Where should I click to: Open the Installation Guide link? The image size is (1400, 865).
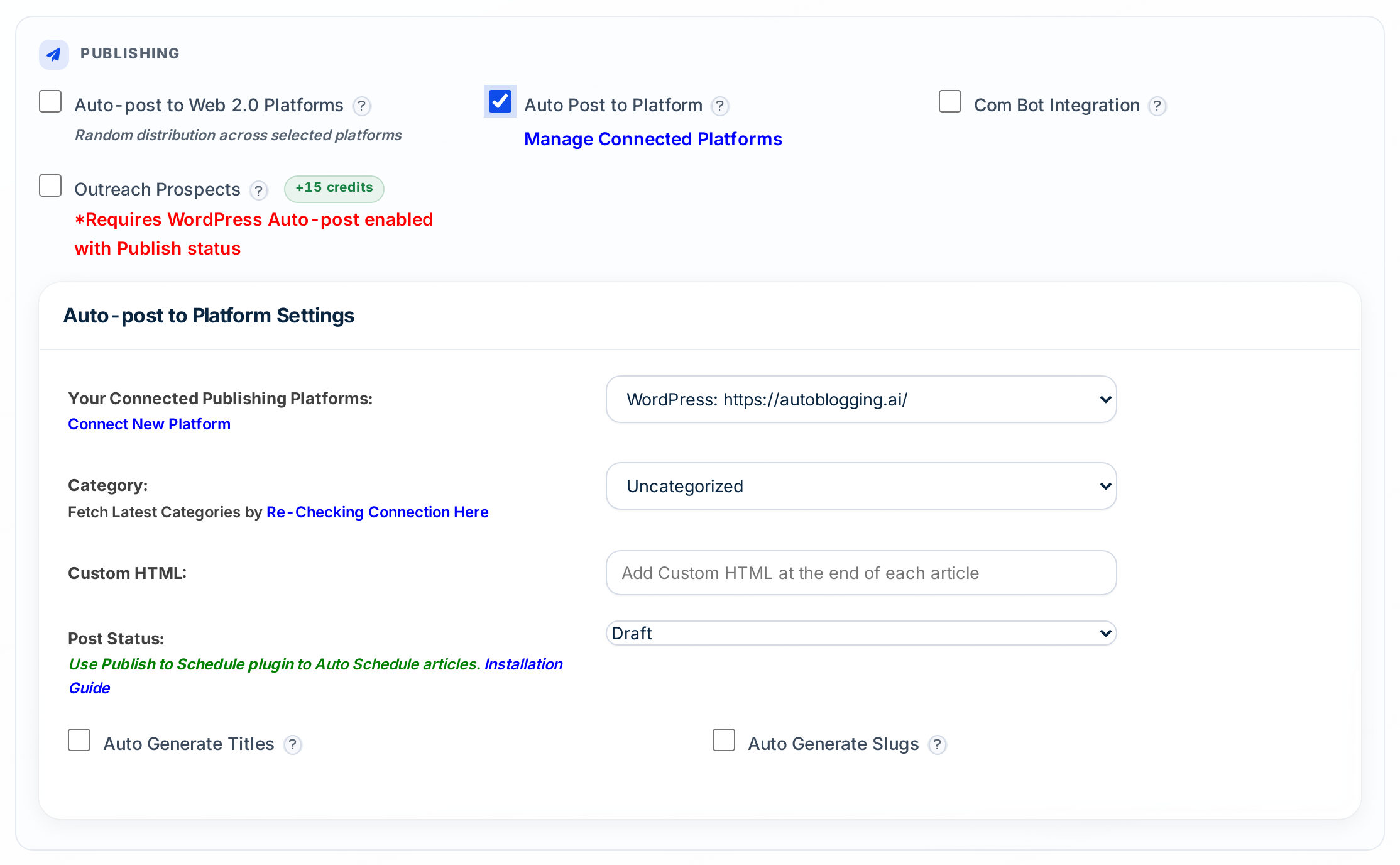pyautogui.click(x=523, y=664)
